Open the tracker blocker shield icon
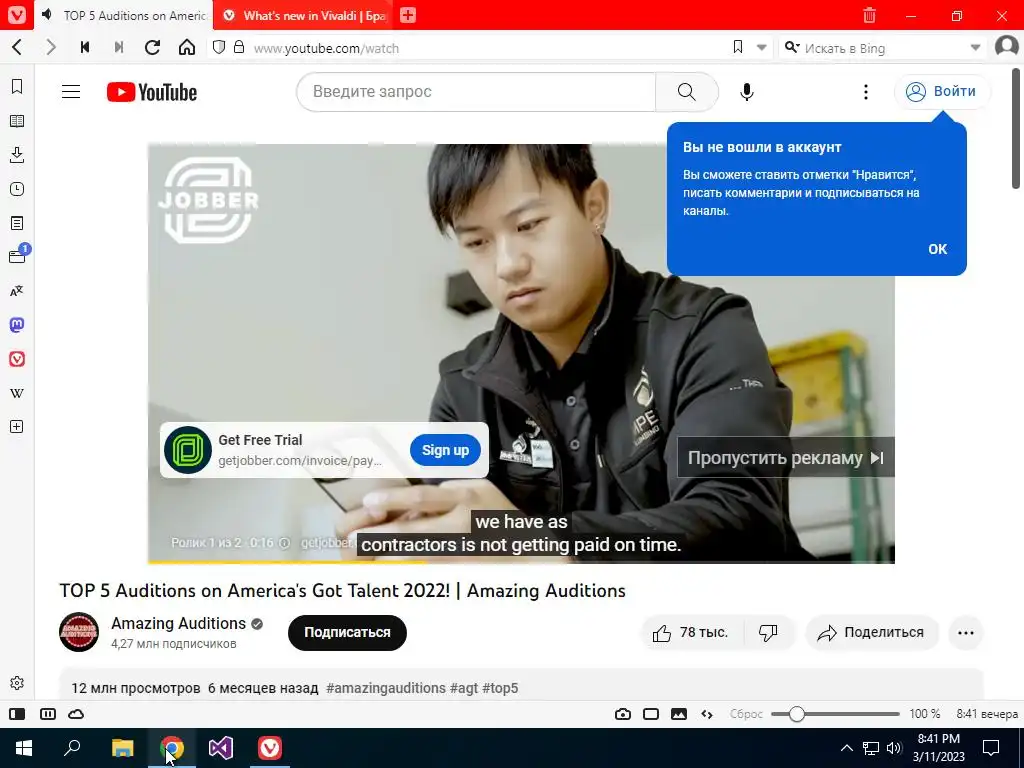 (x=219, y=47)
